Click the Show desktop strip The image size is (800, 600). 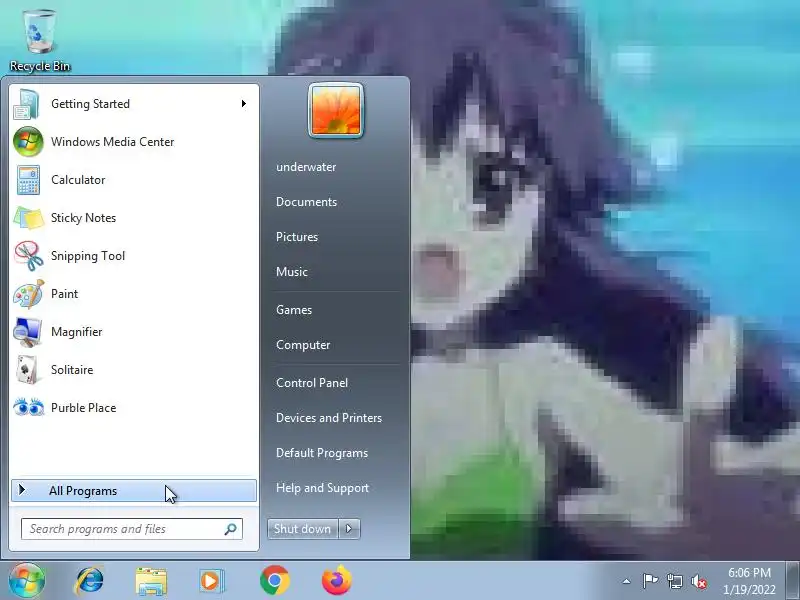pyautogui.click(x=793, y=580)
